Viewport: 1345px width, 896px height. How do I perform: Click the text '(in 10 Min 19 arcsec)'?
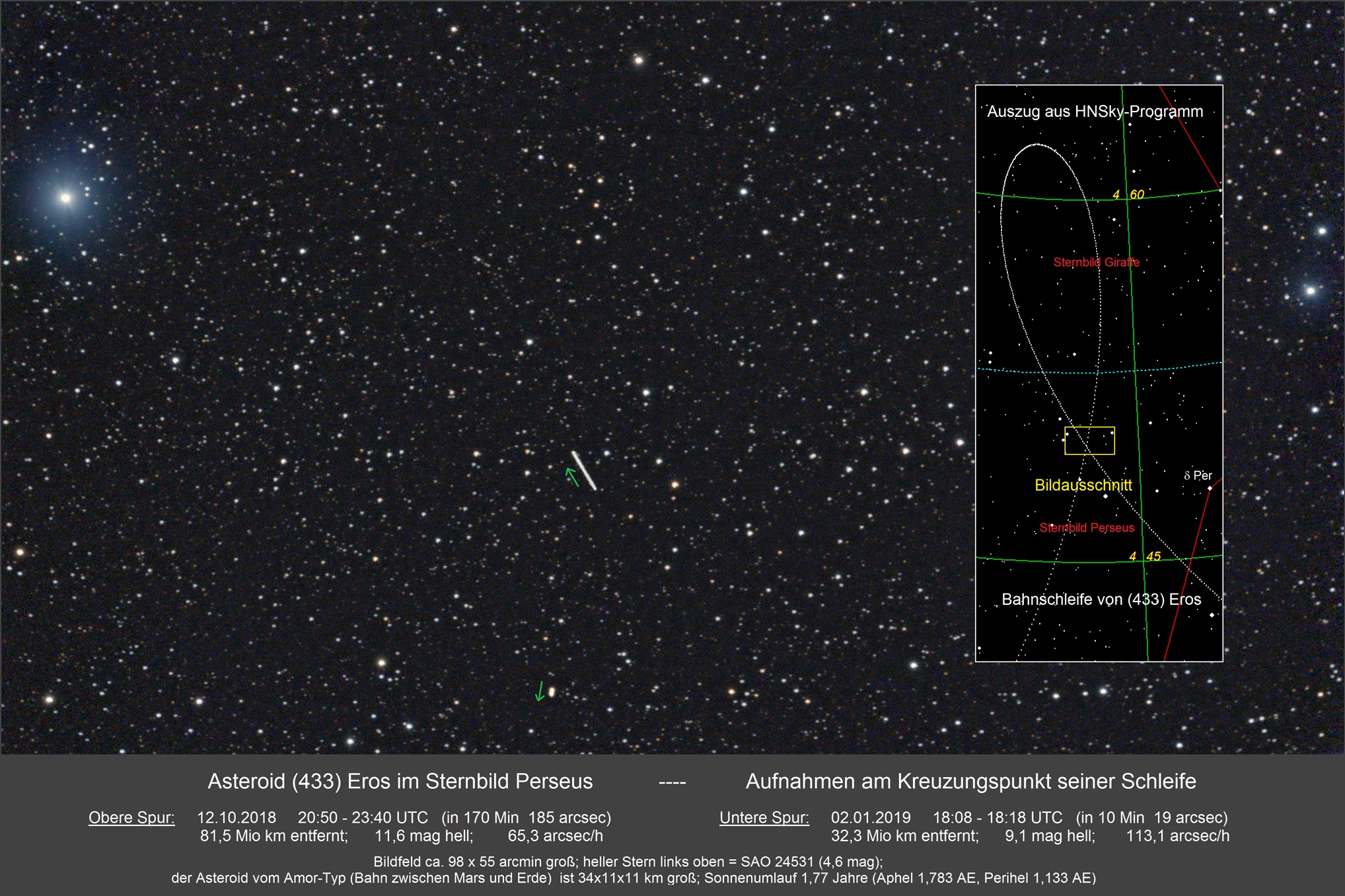1151,817
